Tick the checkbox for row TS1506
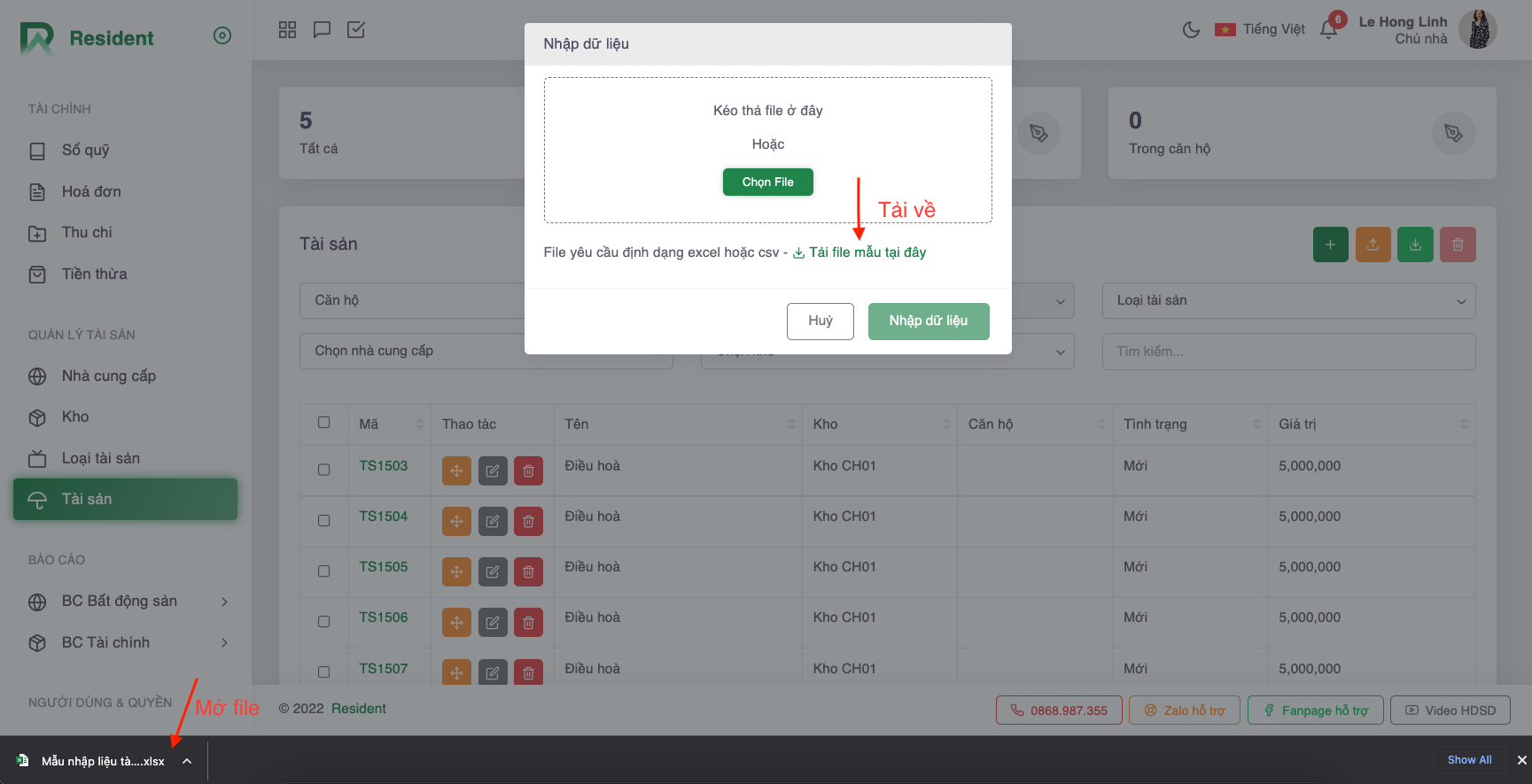The height and width of the screenshot is (784, 1532). 324,622
